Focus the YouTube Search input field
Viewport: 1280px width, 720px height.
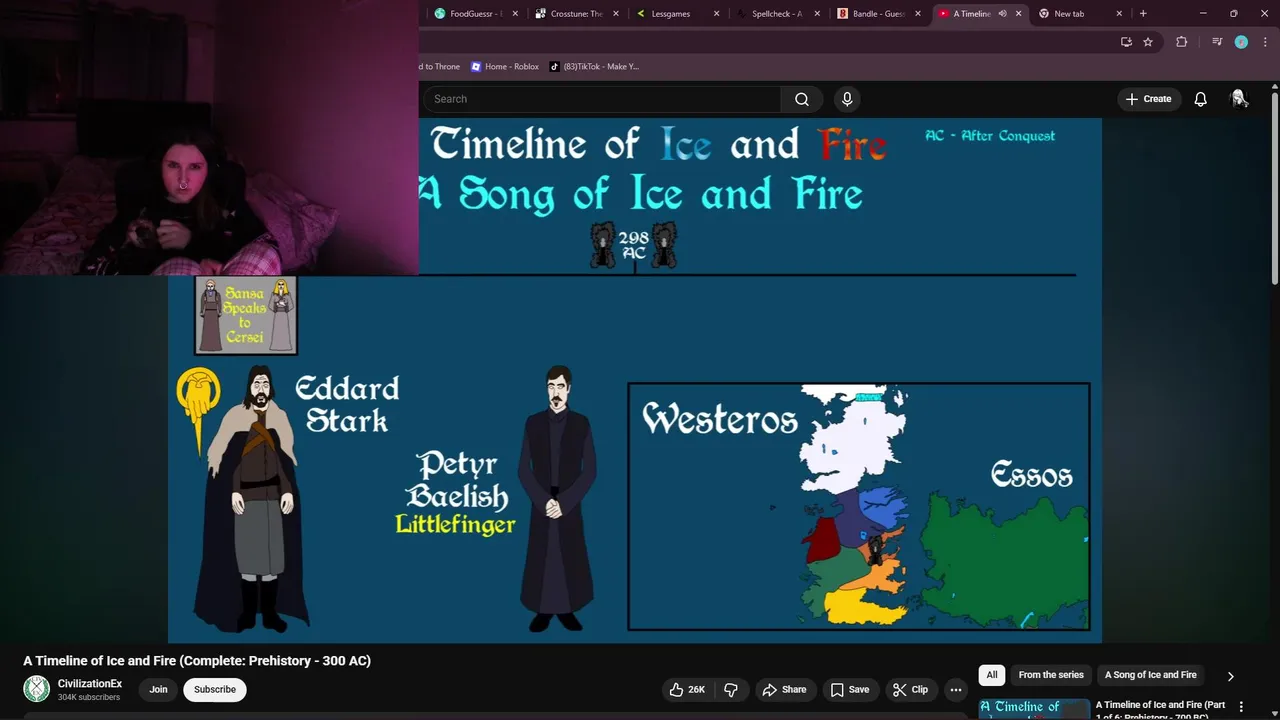(x=602, y=99)
